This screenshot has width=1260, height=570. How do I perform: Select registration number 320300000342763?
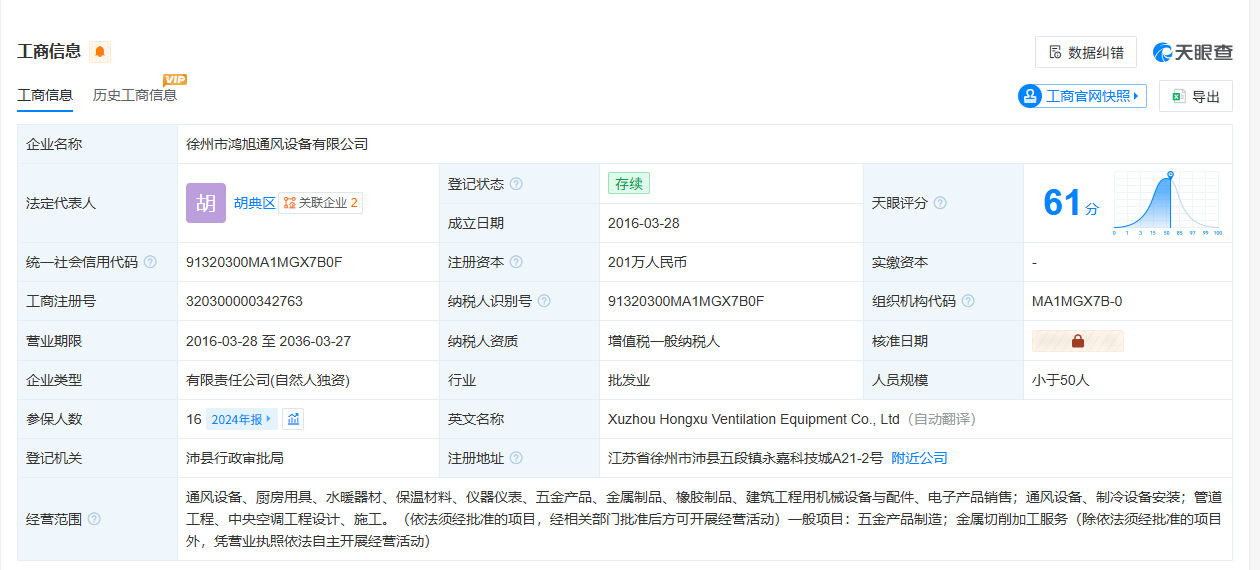tap(244, 301)
